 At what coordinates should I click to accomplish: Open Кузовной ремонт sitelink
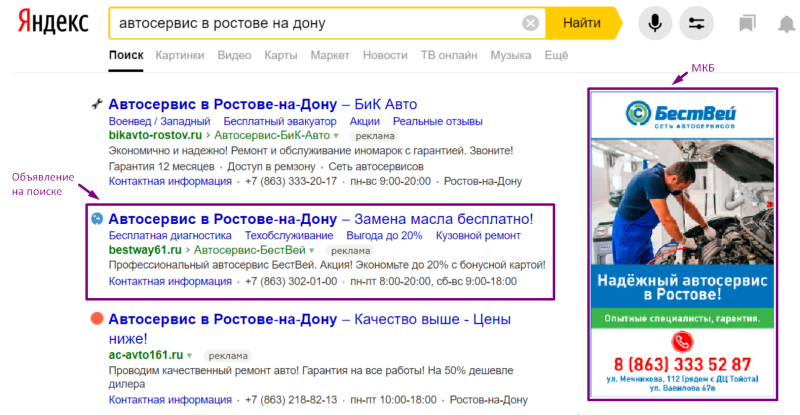tap(478, 236)
